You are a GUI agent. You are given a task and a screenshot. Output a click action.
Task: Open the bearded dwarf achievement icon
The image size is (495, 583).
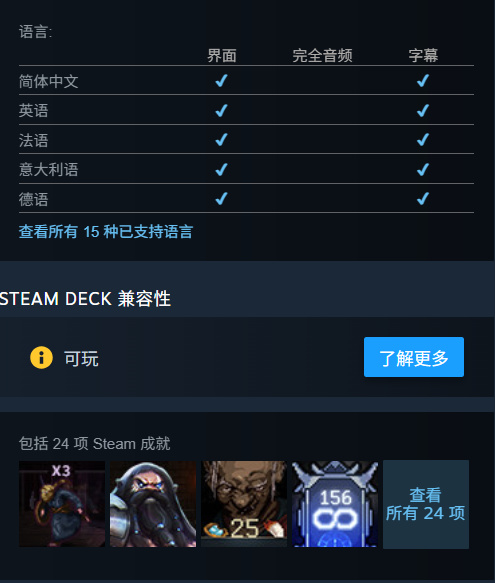pos(153,504)
